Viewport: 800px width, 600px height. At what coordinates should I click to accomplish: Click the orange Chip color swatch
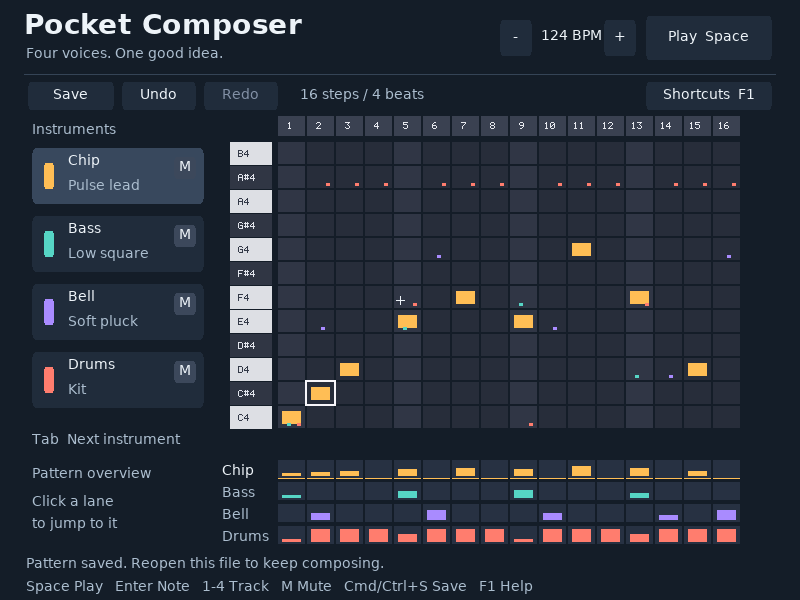coord(49,176)
